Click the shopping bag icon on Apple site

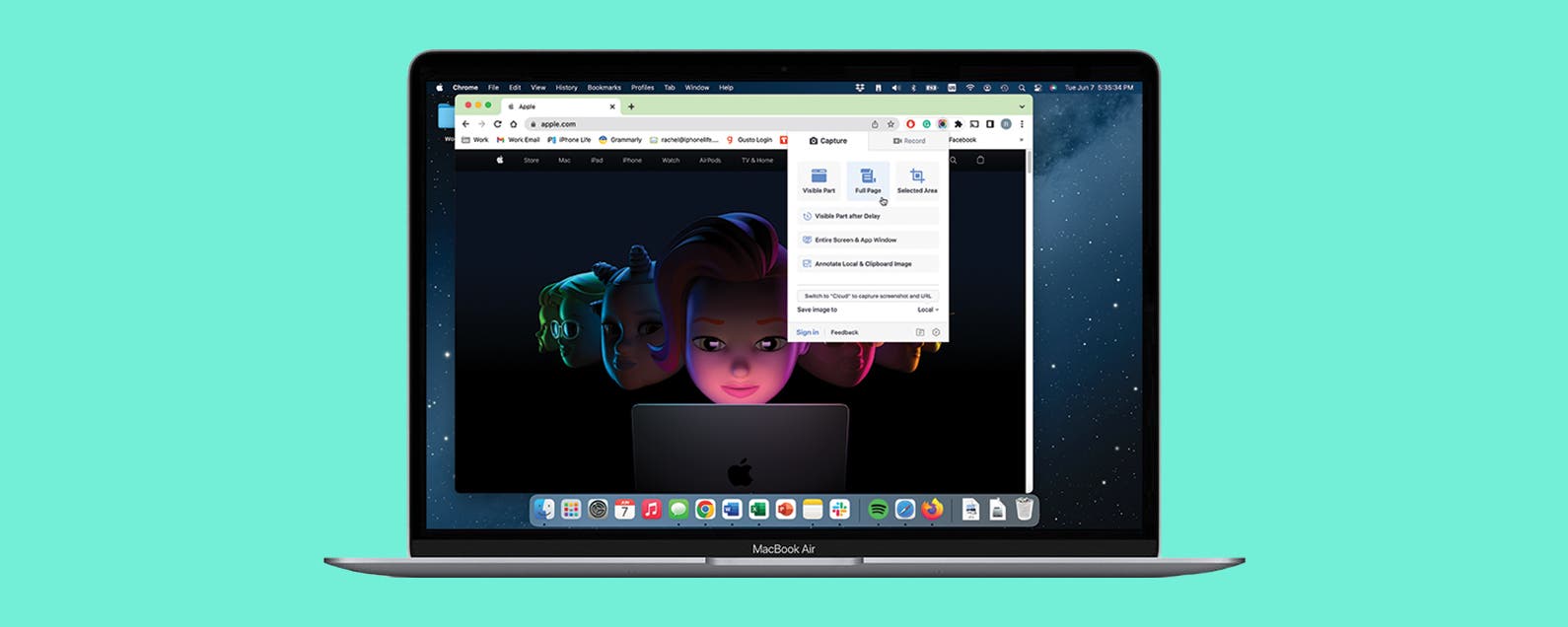point(979,160)
